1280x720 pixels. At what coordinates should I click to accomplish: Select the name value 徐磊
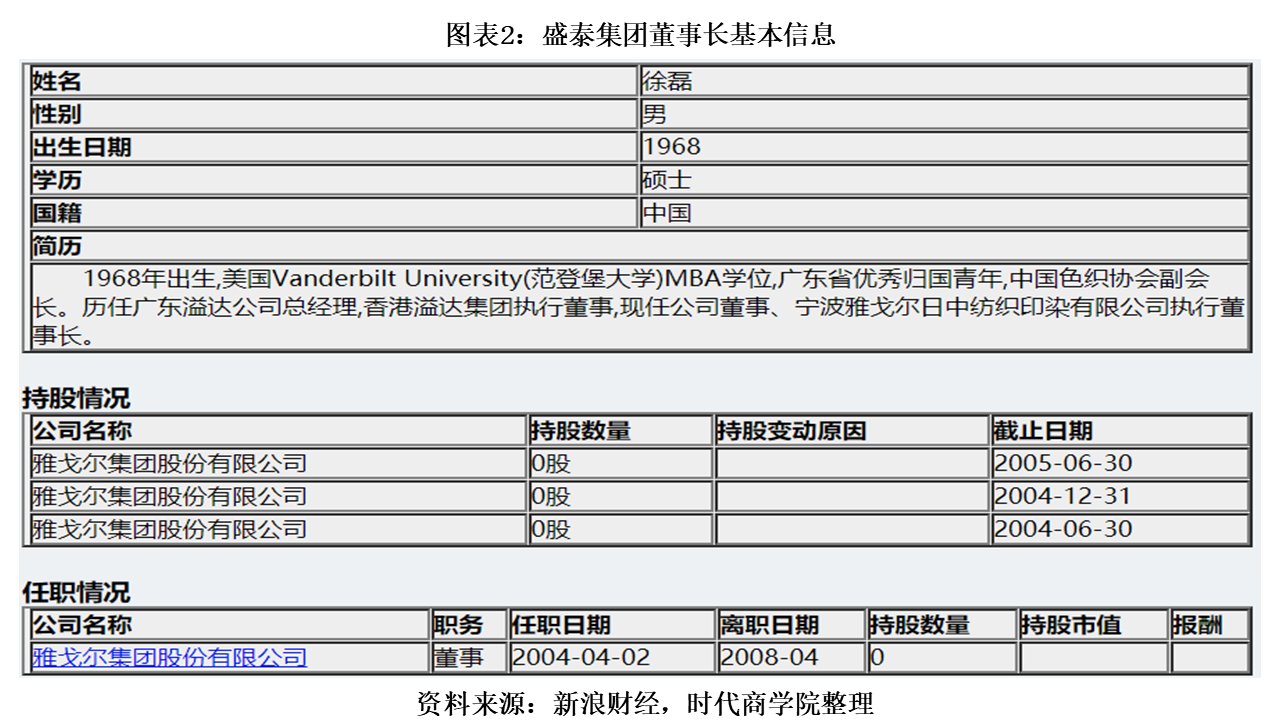pyautogui.click(x=667, y=81)
